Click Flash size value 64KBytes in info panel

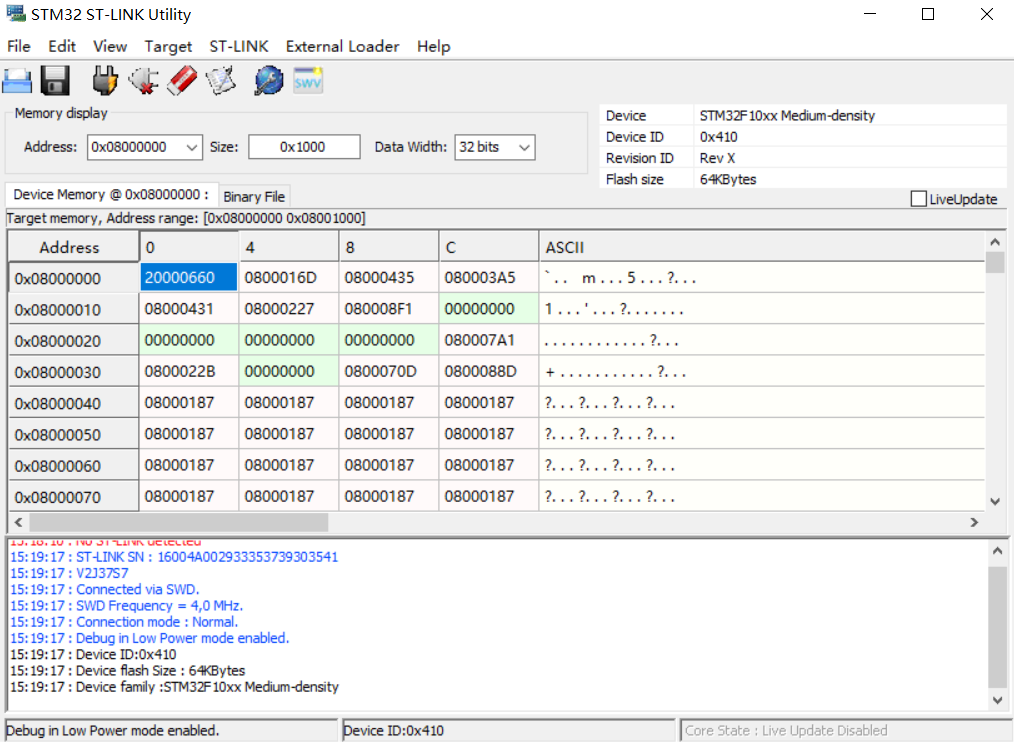(x=728, y=179)
